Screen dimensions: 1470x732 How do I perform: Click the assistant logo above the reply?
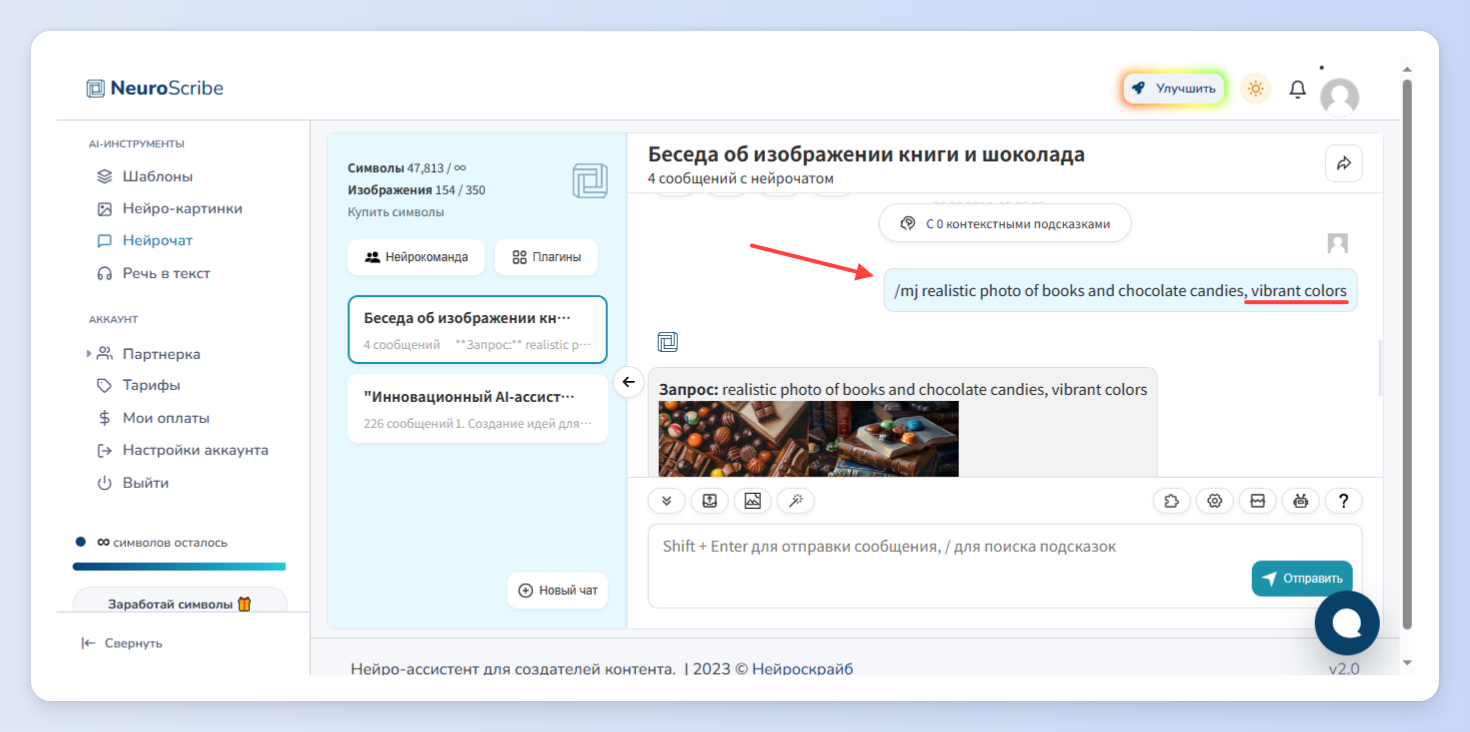[x=668, y=343]
